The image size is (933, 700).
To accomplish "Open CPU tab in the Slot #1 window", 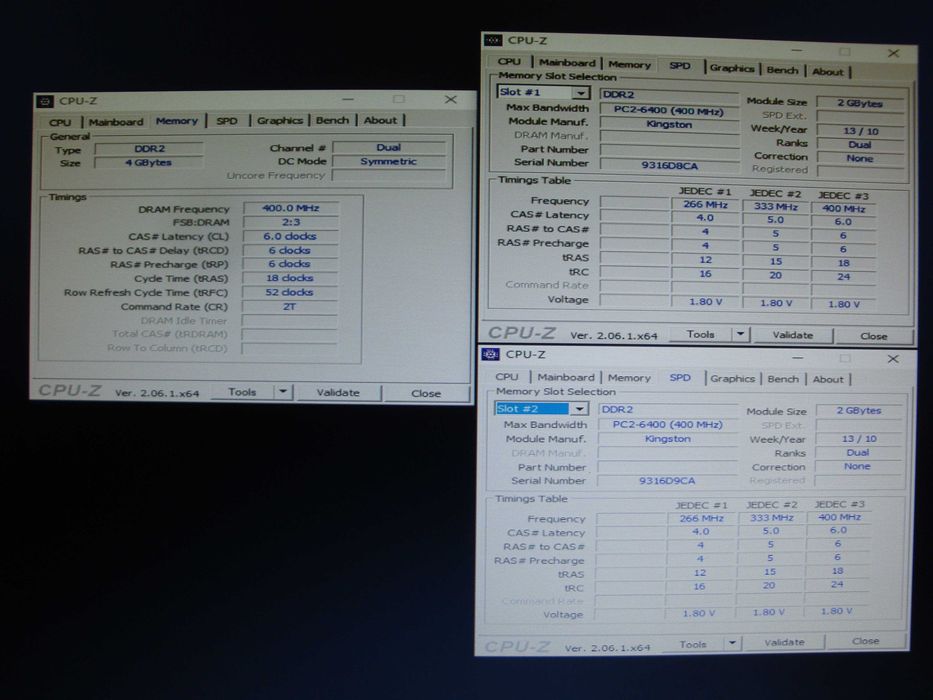I will pos(509,61).
